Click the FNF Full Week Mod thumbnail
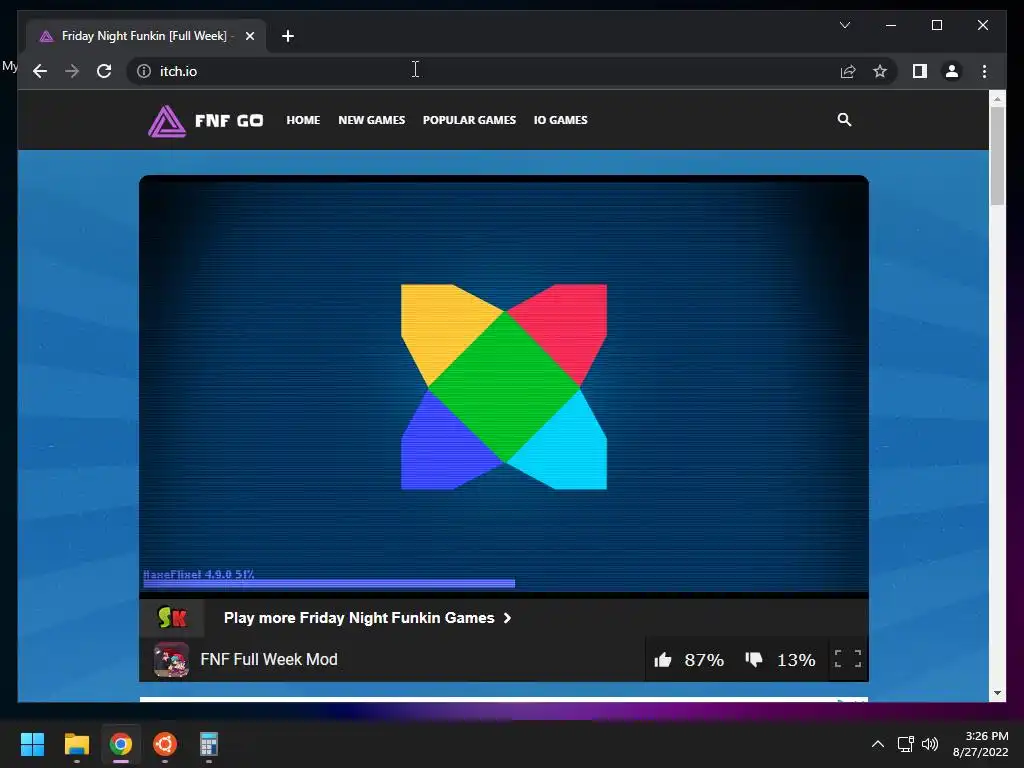Image resolution: width=1024 pixels, height=768 pixels. click(171, 660)
